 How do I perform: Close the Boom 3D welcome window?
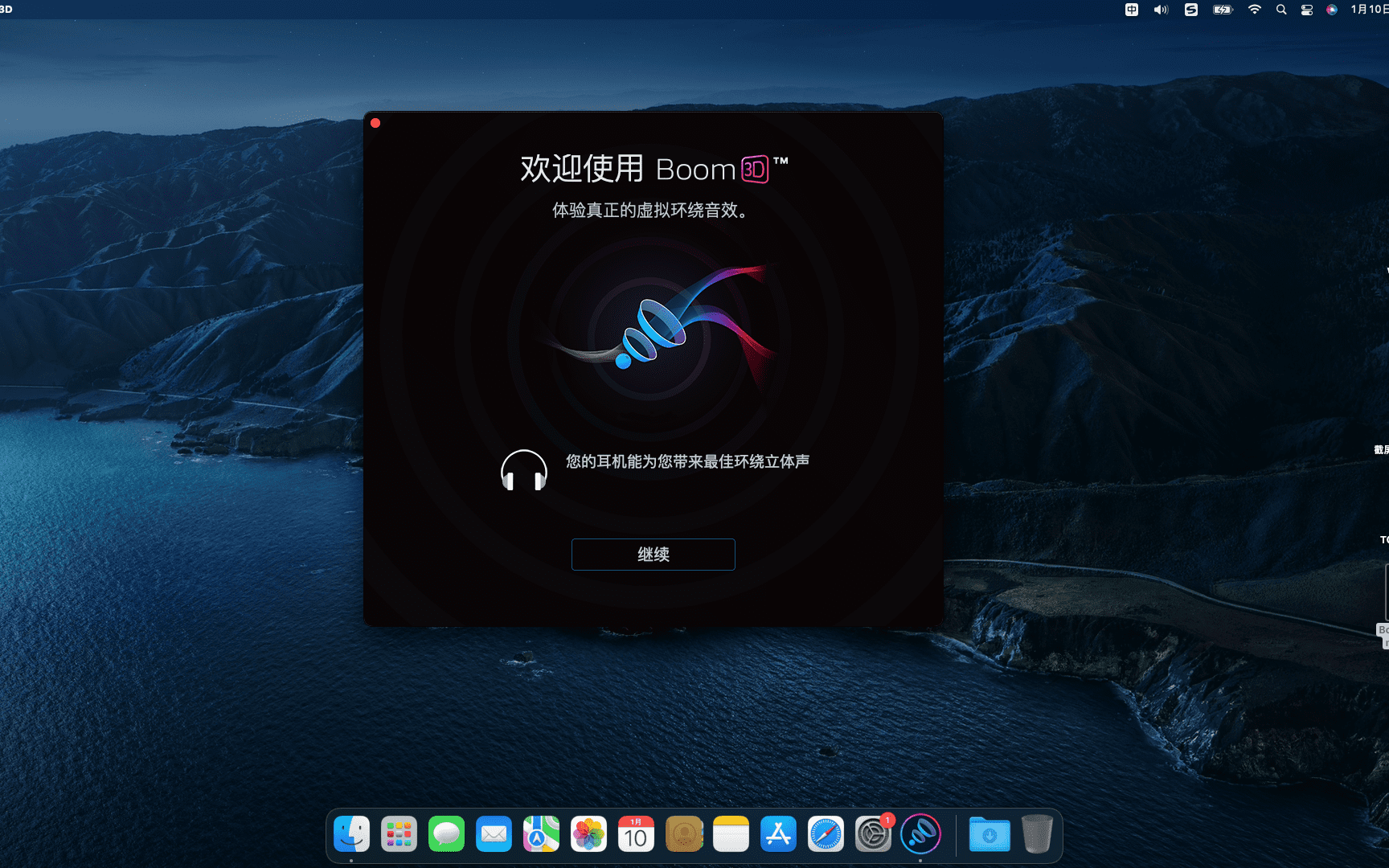pyautogui.click(x=375, y=123)
